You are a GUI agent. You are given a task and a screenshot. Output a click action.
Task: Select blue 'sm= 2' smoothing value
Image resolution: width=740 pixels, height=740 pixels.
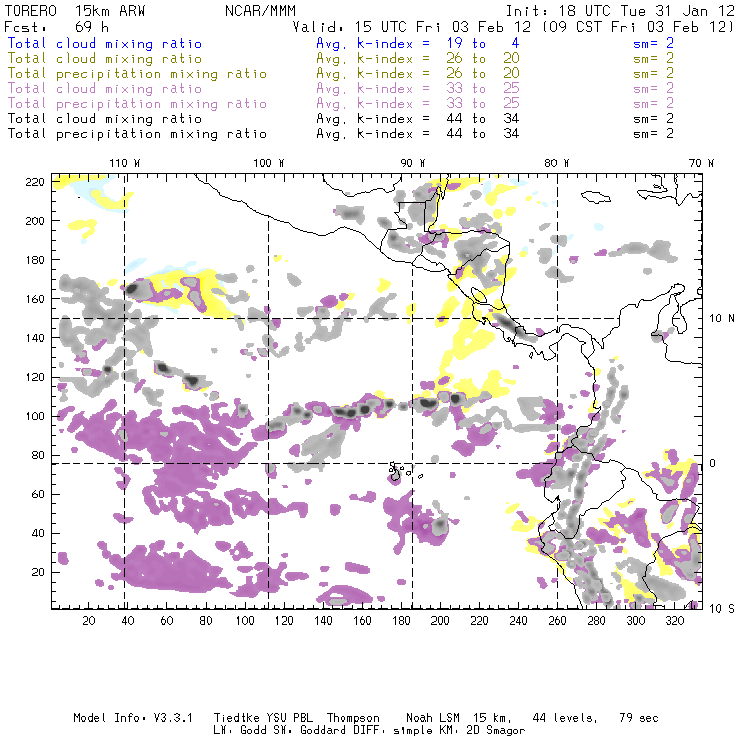point(653,43)
